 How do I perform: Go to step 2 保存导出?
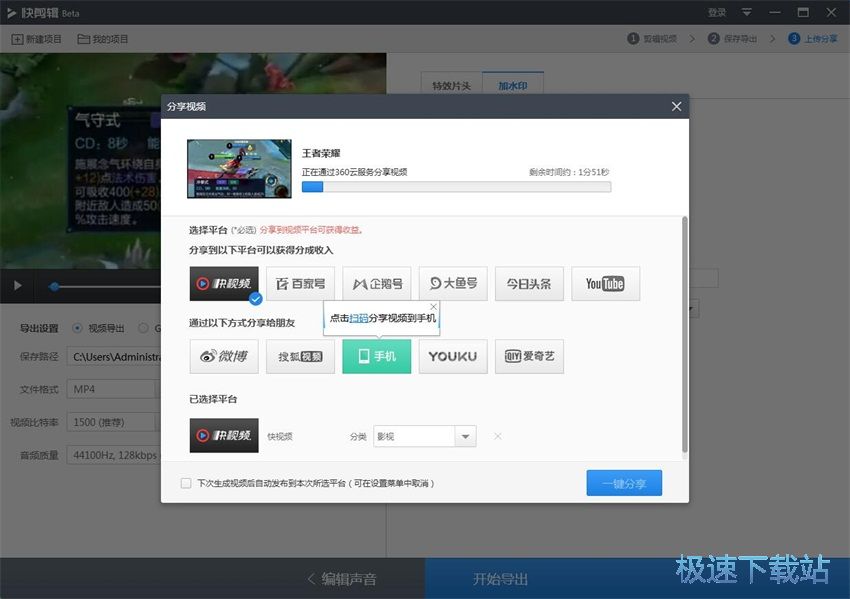[x=732, y=38]
